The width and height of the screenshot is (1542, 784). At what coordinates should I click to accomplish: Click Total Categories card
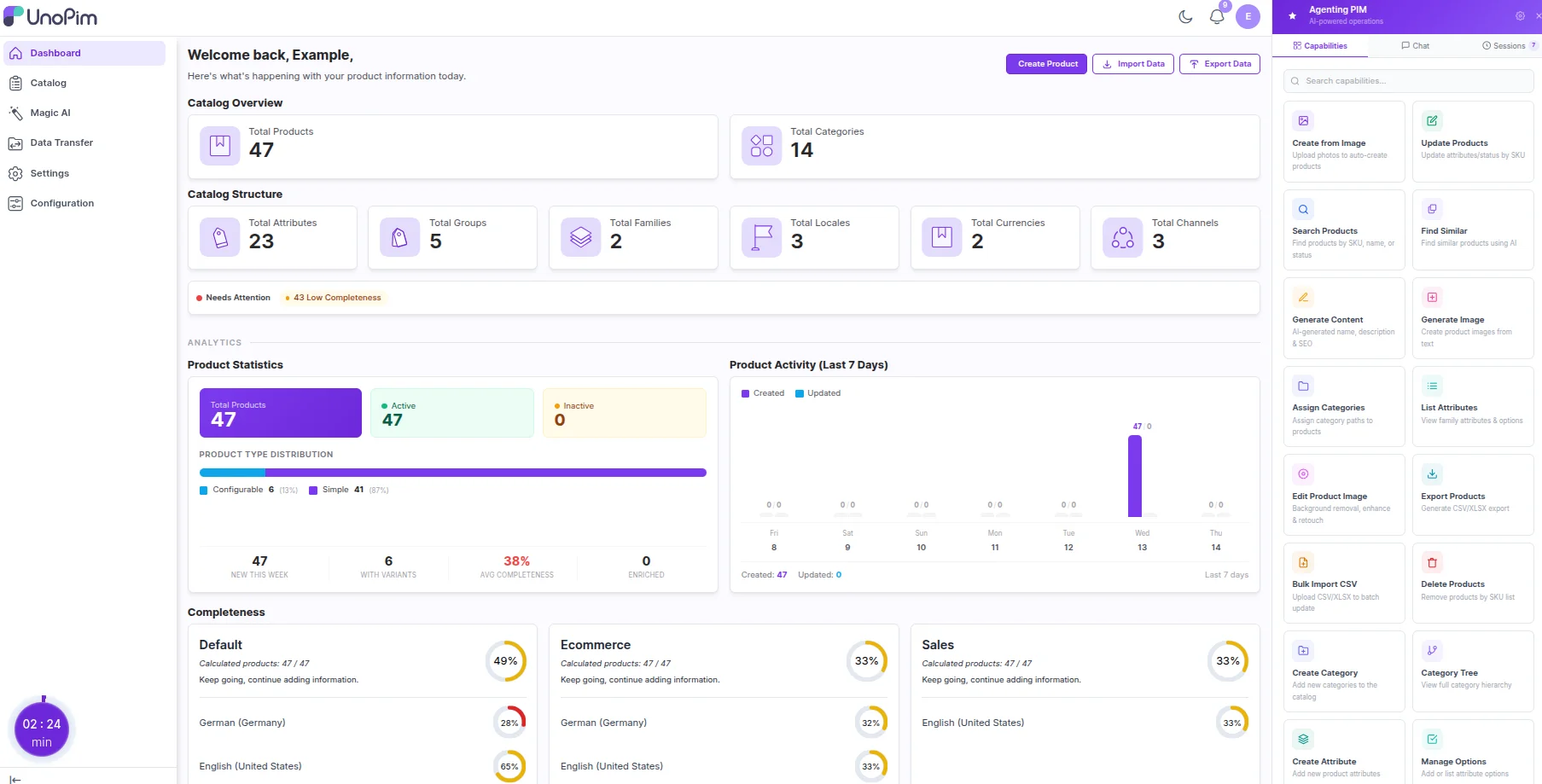[994, 147]
